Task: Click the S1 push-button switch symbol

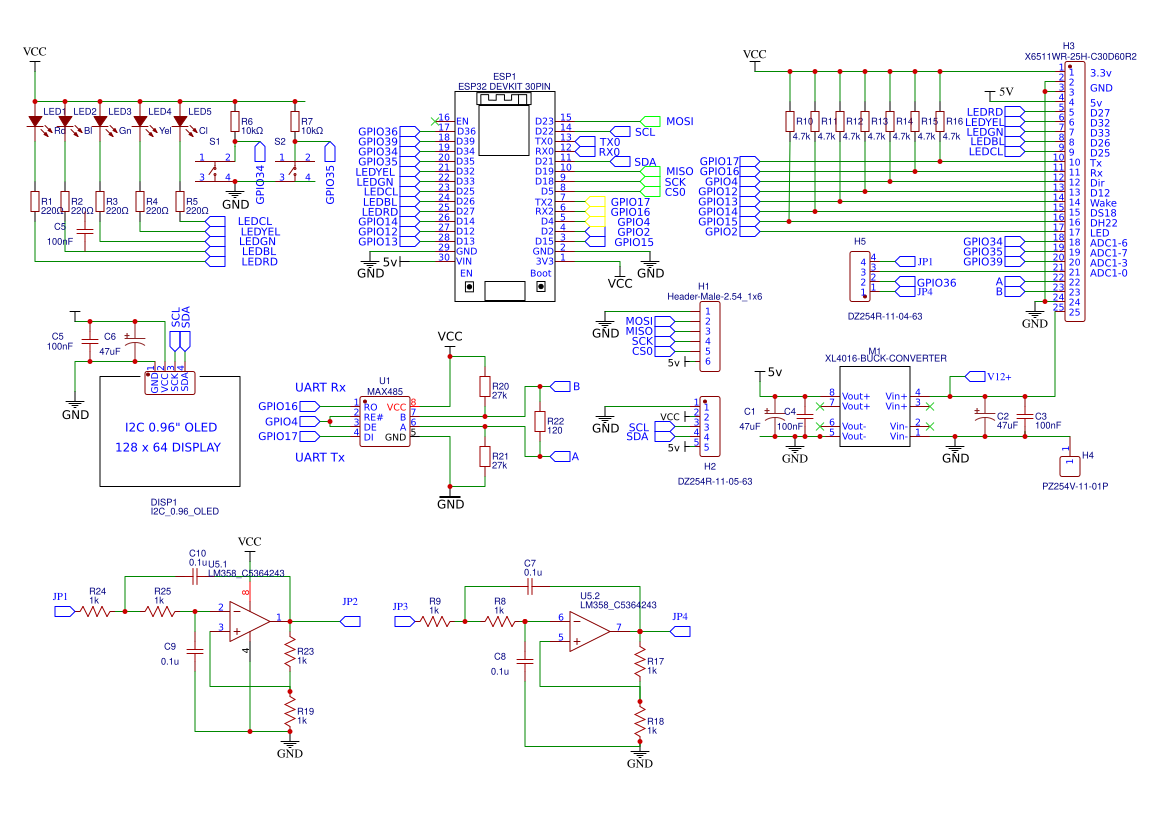Action: (215, 169)
